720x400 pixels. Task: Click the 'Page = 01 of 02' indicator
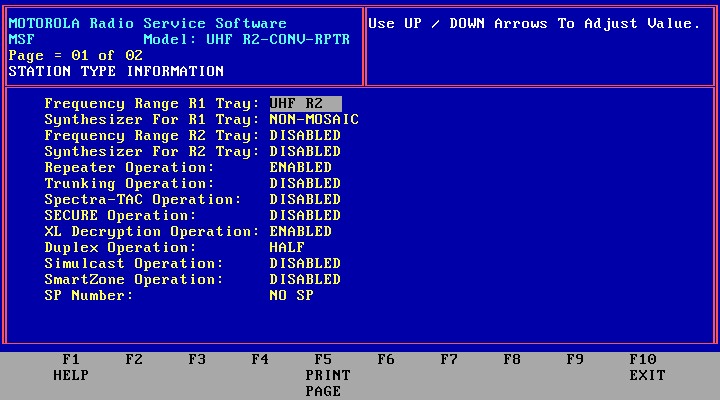pyautogui.click(x=76, y=56)
